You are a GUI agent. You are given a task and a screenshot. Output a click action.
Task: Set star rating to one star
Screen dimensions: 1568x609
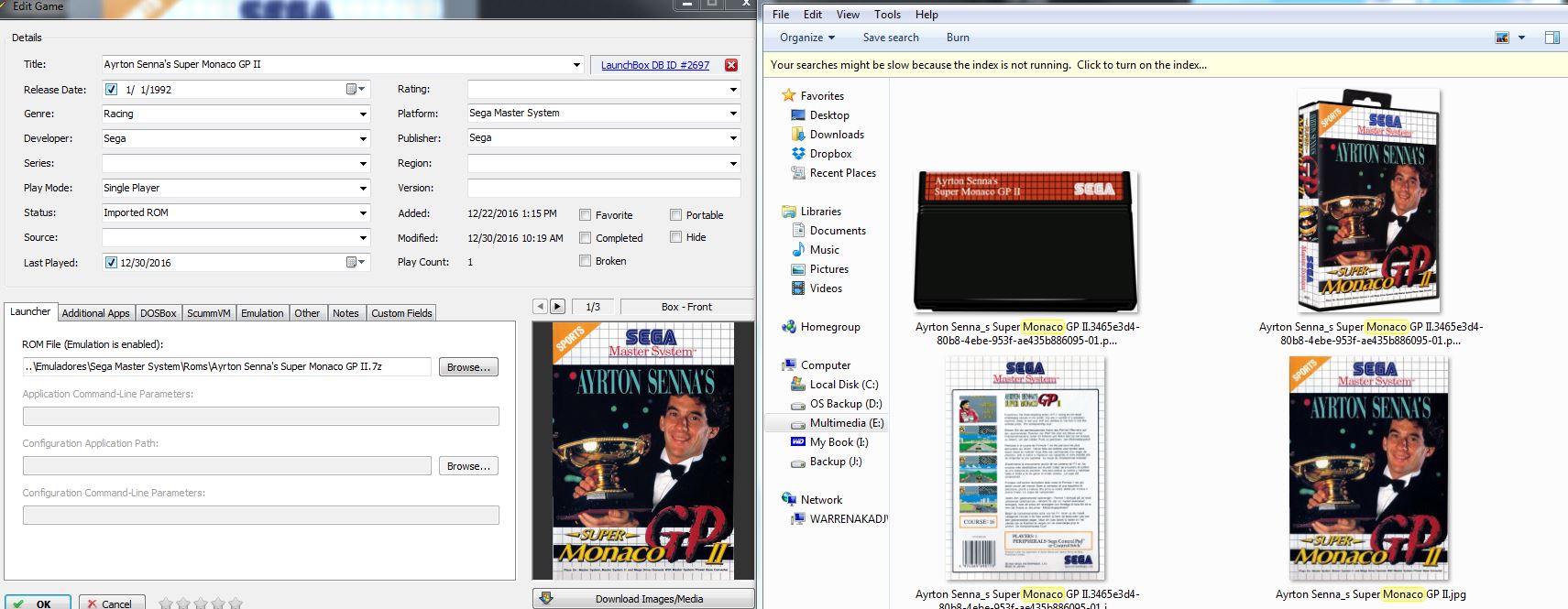166,604
